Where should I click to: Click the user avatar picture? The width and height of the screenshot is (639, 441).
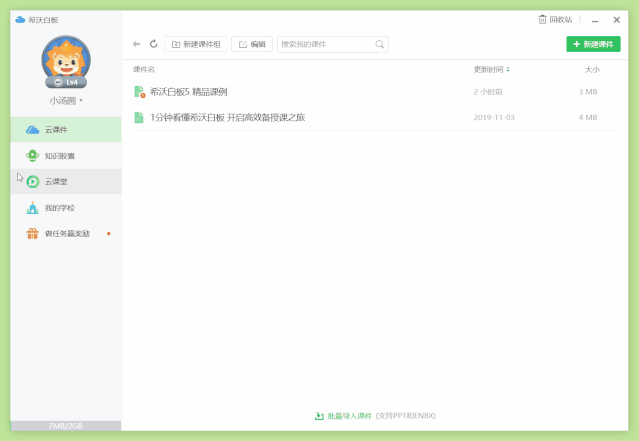[x=66, y=58]
